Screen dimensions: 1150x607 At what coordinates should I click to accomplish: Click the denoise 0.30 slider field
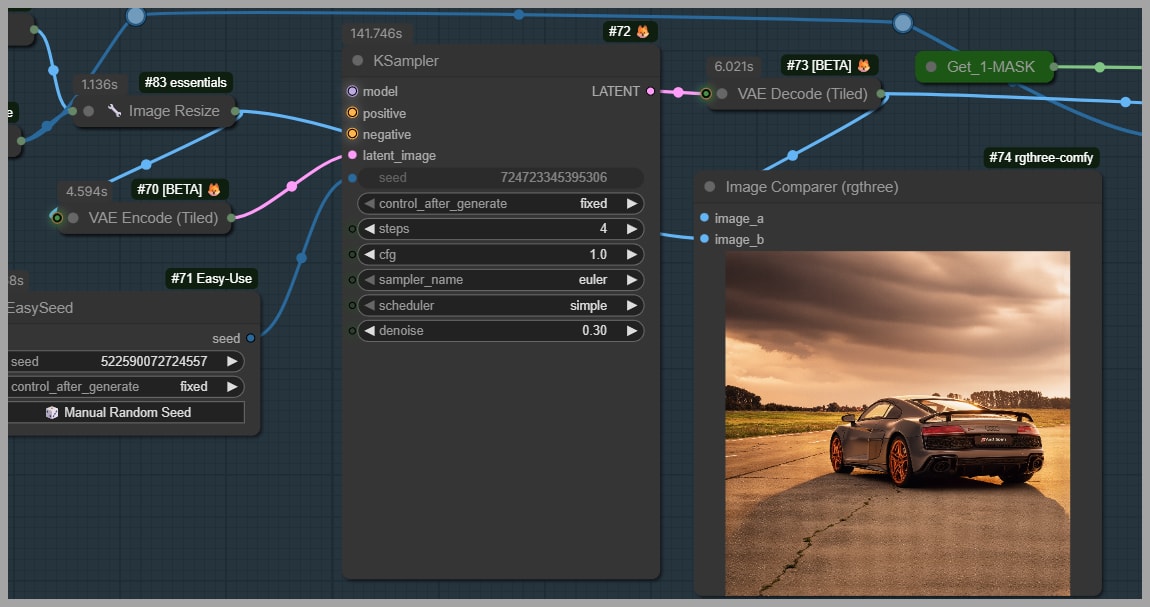(x=500, y=330)
